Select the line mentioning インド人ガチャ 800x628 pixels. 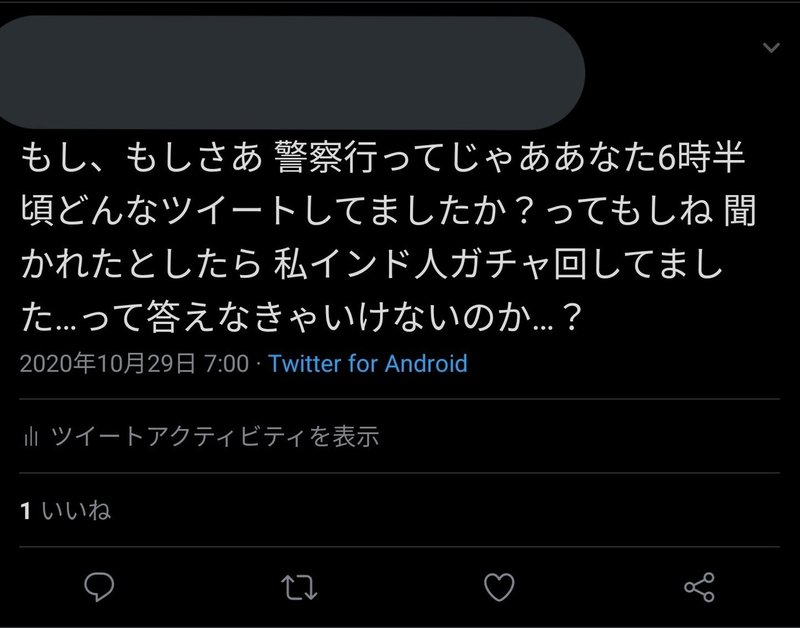pos(371,264)
